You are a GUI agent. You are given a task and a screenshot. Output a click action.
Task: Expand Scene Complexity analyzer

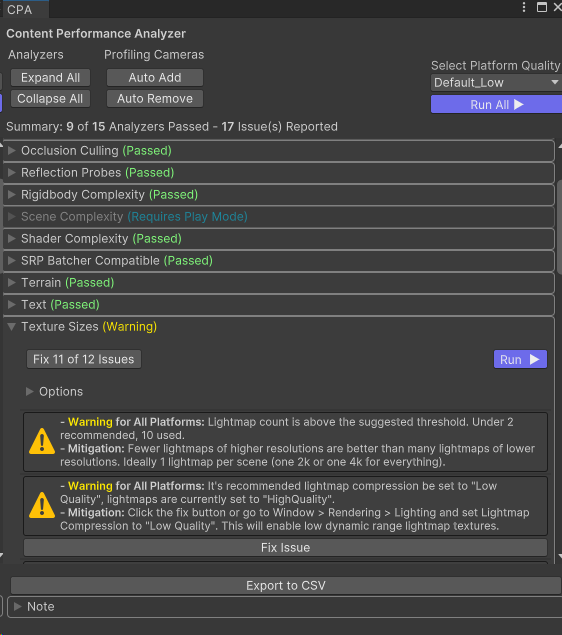point(12,217)
